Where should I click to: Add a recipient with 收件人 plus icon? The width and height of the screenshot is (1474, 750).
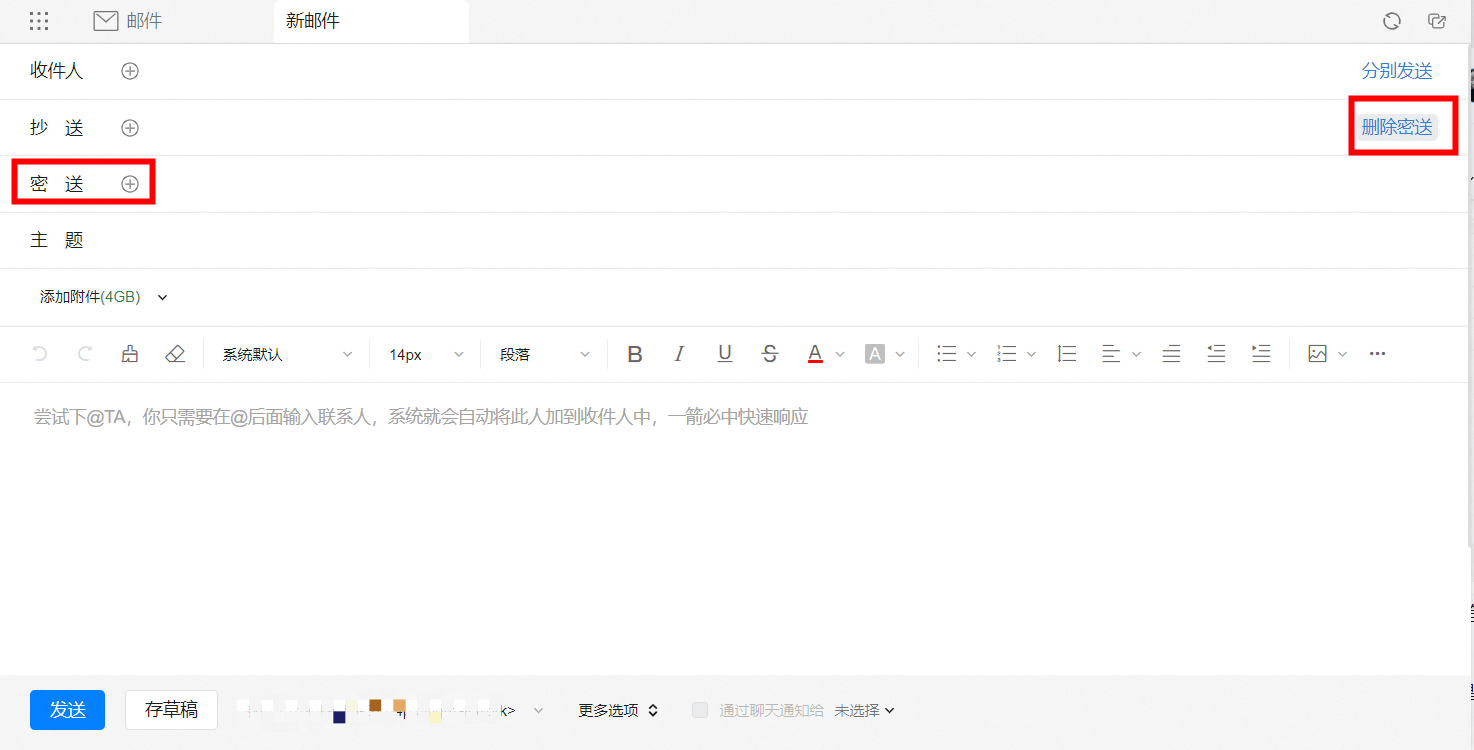click(130, 71)
